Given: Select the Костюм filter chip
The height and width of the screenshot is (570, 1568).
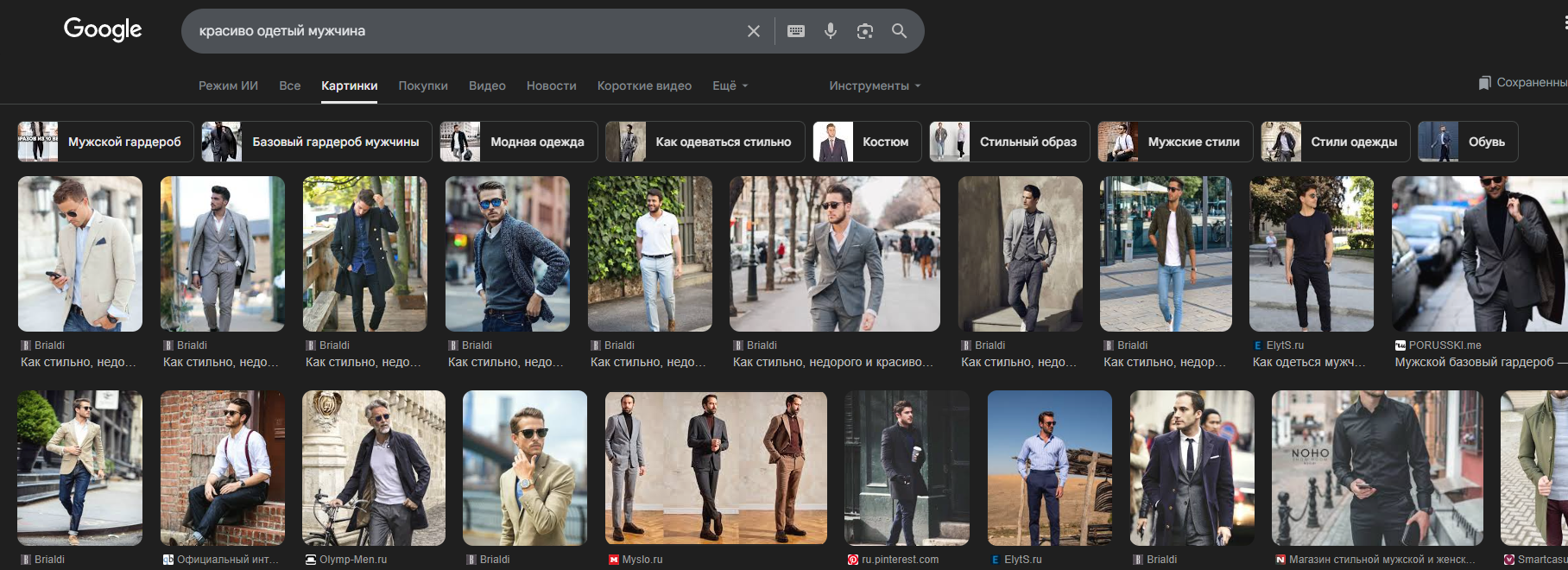Looking at the screenshot, I should [x=867, y=142].
